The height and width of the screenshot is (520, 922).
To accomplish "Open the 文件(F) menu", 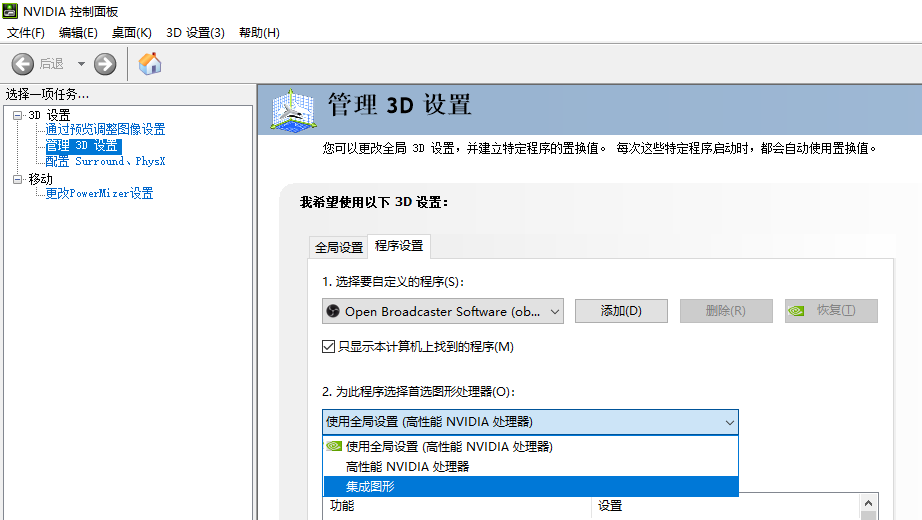I will coord(25,33).
